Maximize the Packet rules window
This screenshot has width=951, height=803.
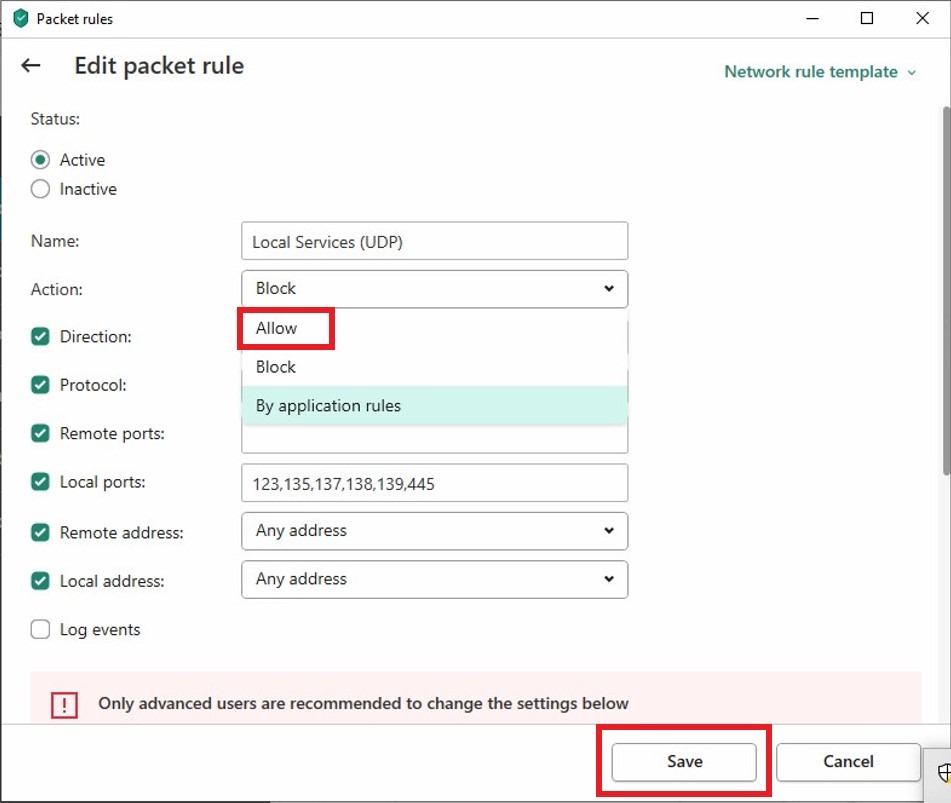pyautogui.click(x=867, y=18)
